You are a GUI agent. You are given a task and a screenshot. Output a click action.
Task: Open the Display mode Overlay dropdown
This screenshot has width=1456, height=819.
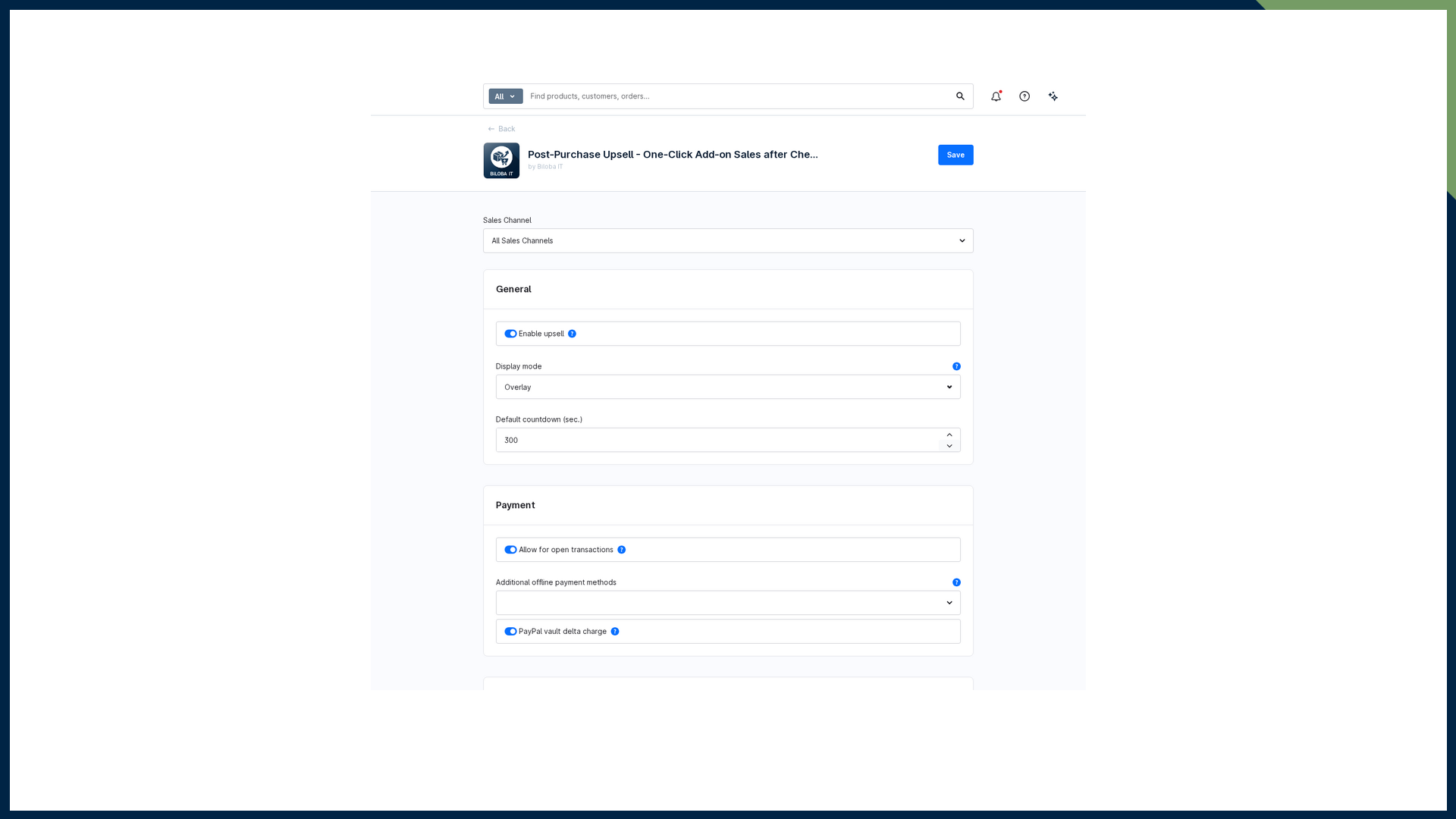728,387
